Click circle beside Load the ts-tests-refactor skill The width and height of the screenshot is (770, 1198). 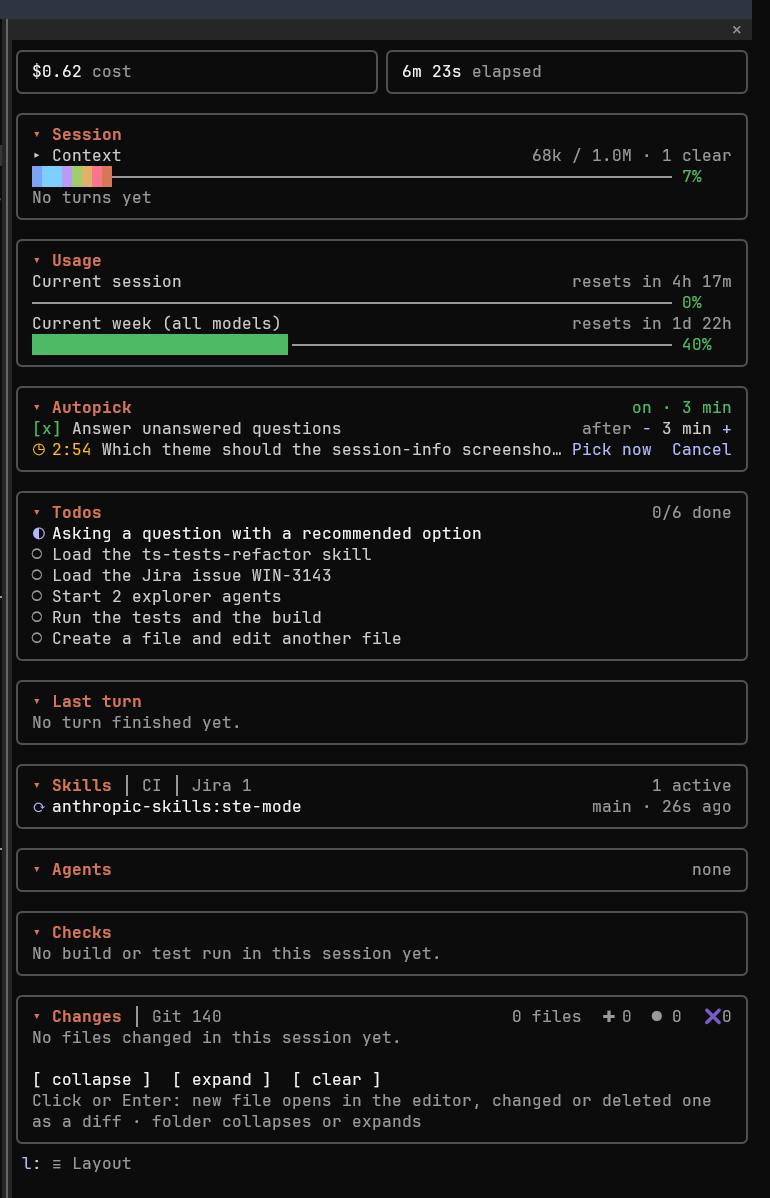tap(37, 555)
